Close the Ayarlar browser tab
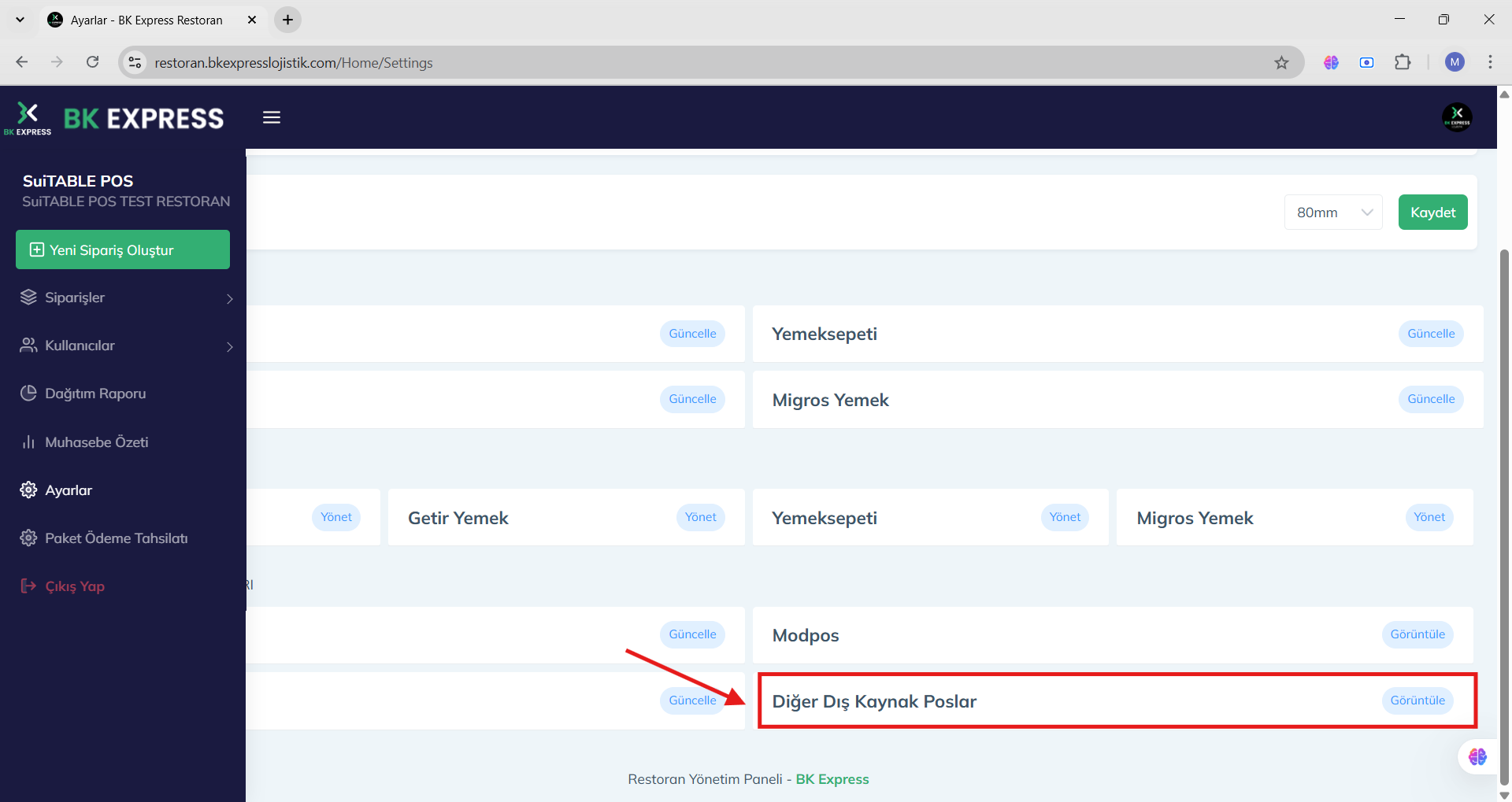 click(252, 20)
